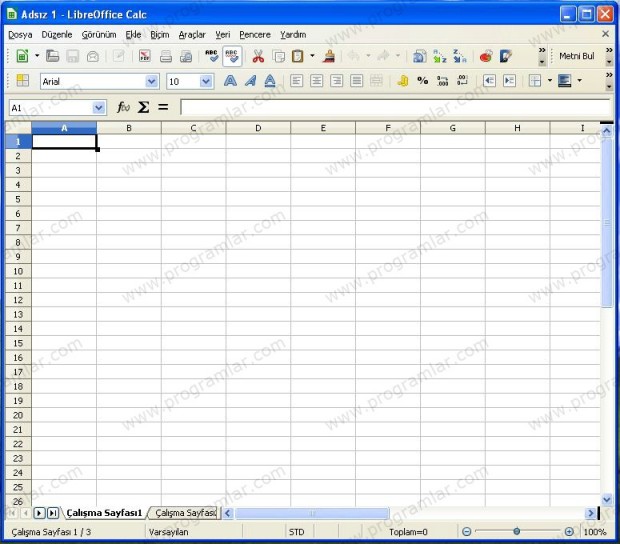Open the Görünüm menu
The width and height of the screenshot is (620, 544).
tap(99, 35)
